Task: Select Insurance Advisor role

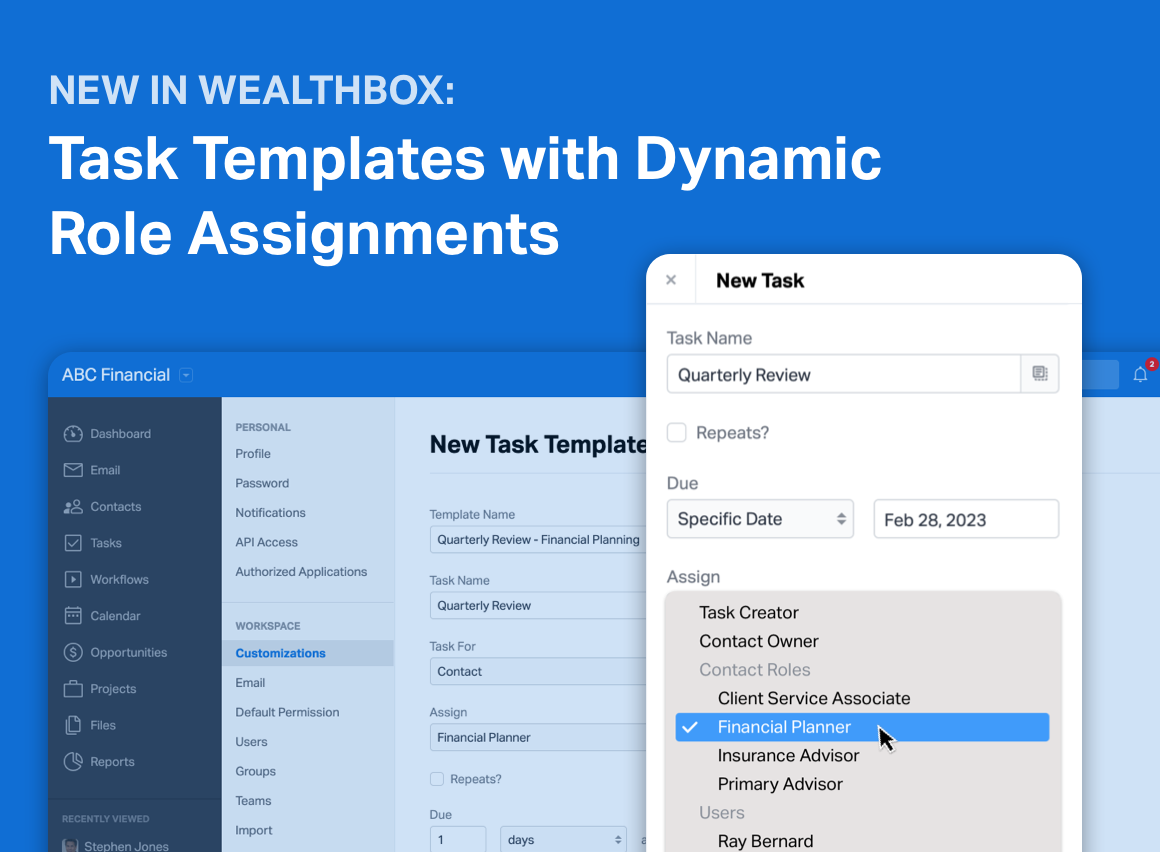Action: (788, 755)
